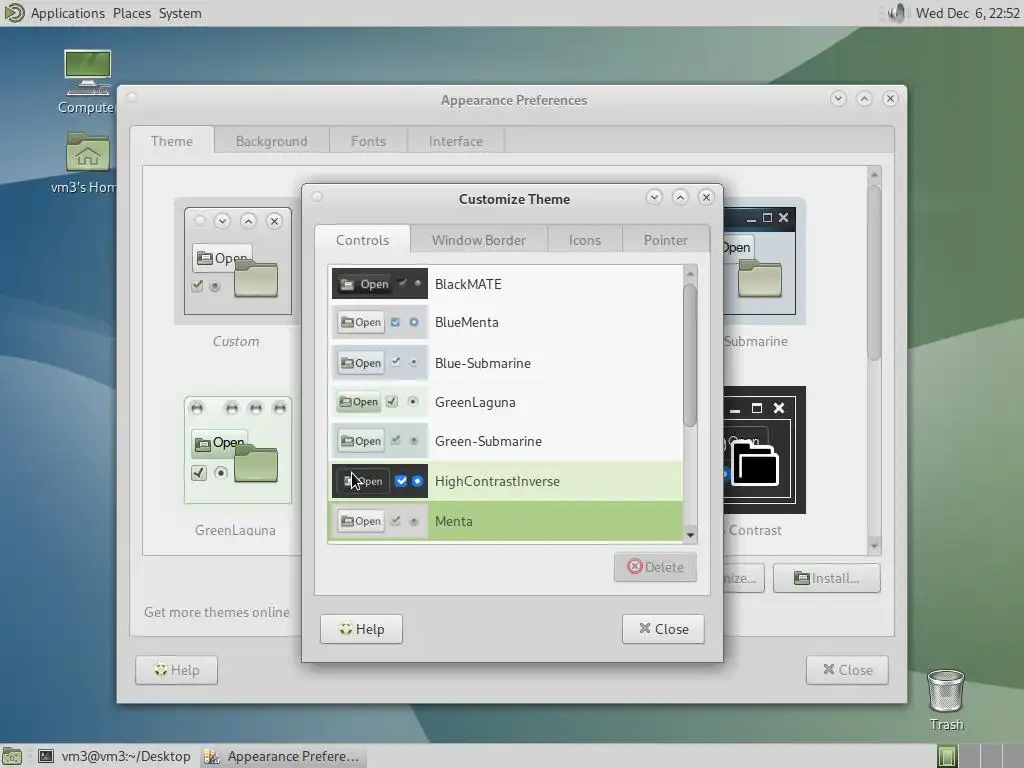Viewport: 1024px width, 768px height.
Task: Select GreenLaguna in the controls list
Action: click(x=505, y=402)
